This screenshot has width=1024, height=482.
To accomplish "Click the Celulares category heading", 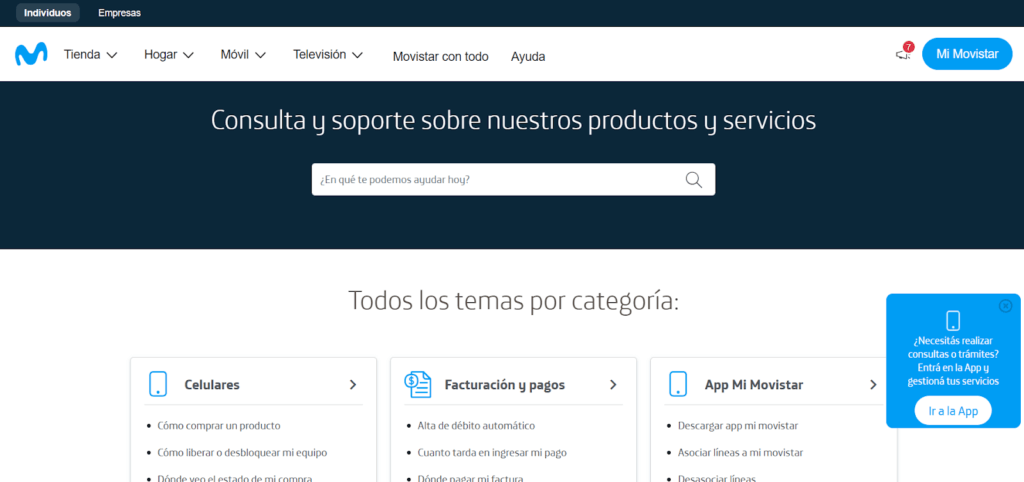I will [x=212, y=385].
